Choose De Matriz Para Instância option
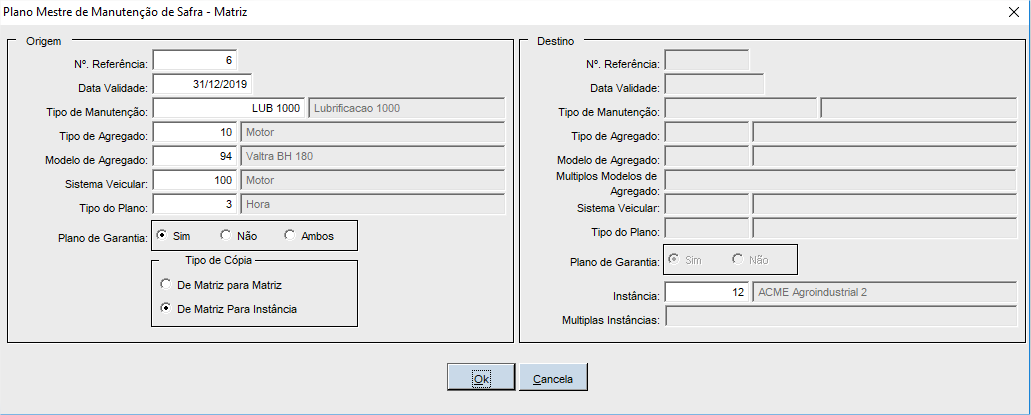1031x415 pixels. pos(166,309)
